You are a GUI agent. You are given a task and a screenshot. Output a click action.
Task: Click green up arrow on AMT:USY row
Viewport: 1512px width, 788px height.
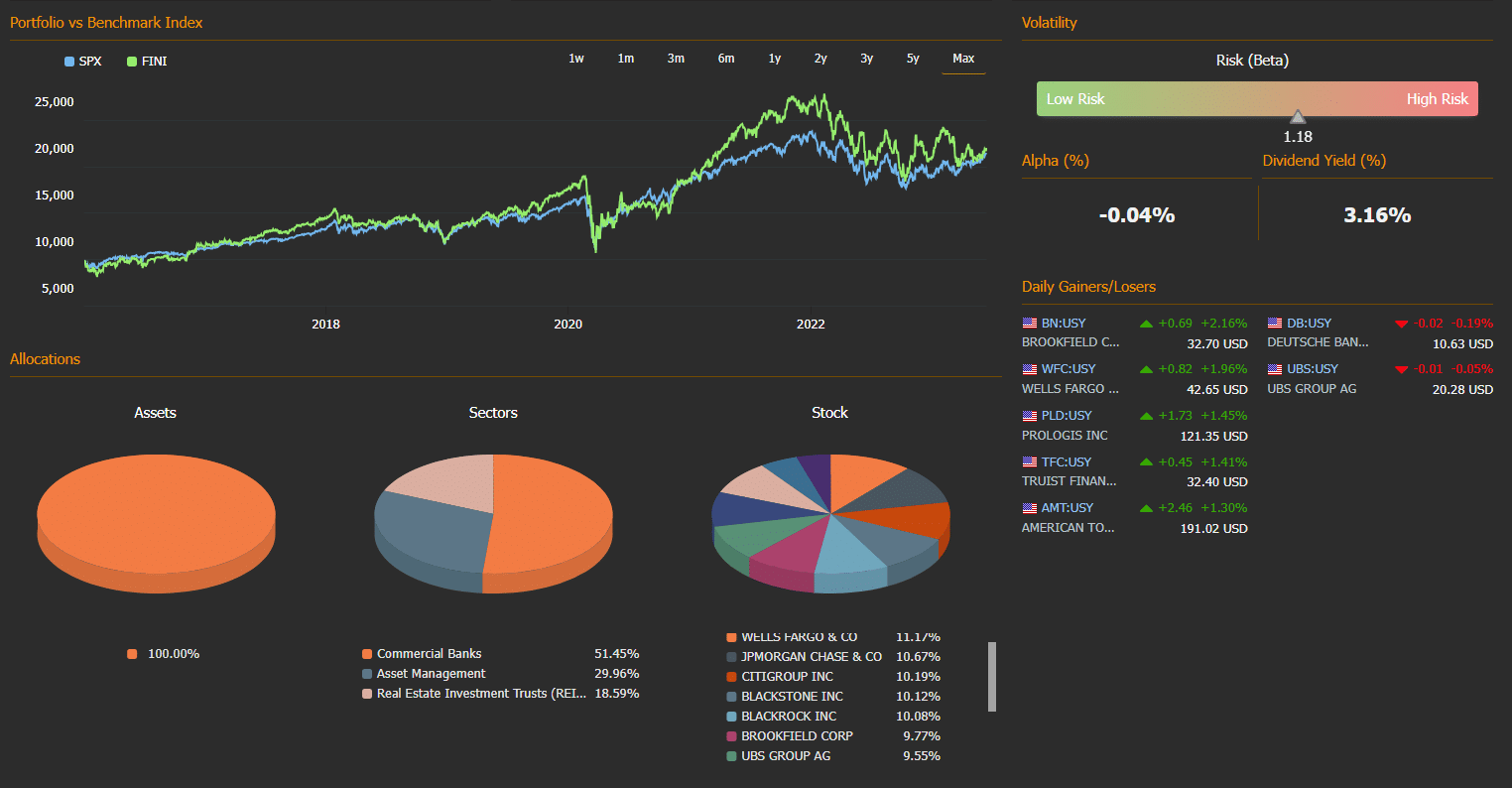[x=1146, y=507]
